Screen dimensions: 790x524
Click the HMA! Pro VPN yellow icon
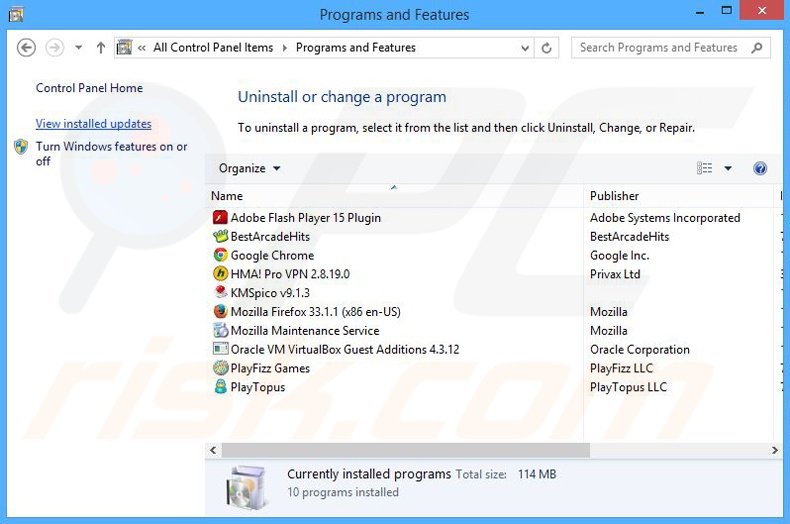220,274
